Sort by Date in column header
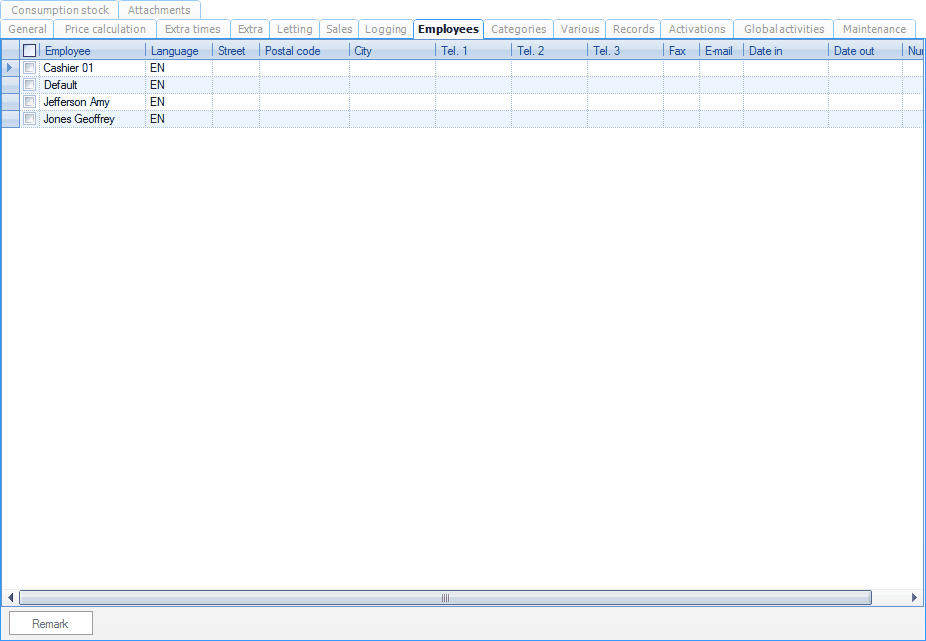The width and height of the screenshot is (926, 641). tap(785, 51)
